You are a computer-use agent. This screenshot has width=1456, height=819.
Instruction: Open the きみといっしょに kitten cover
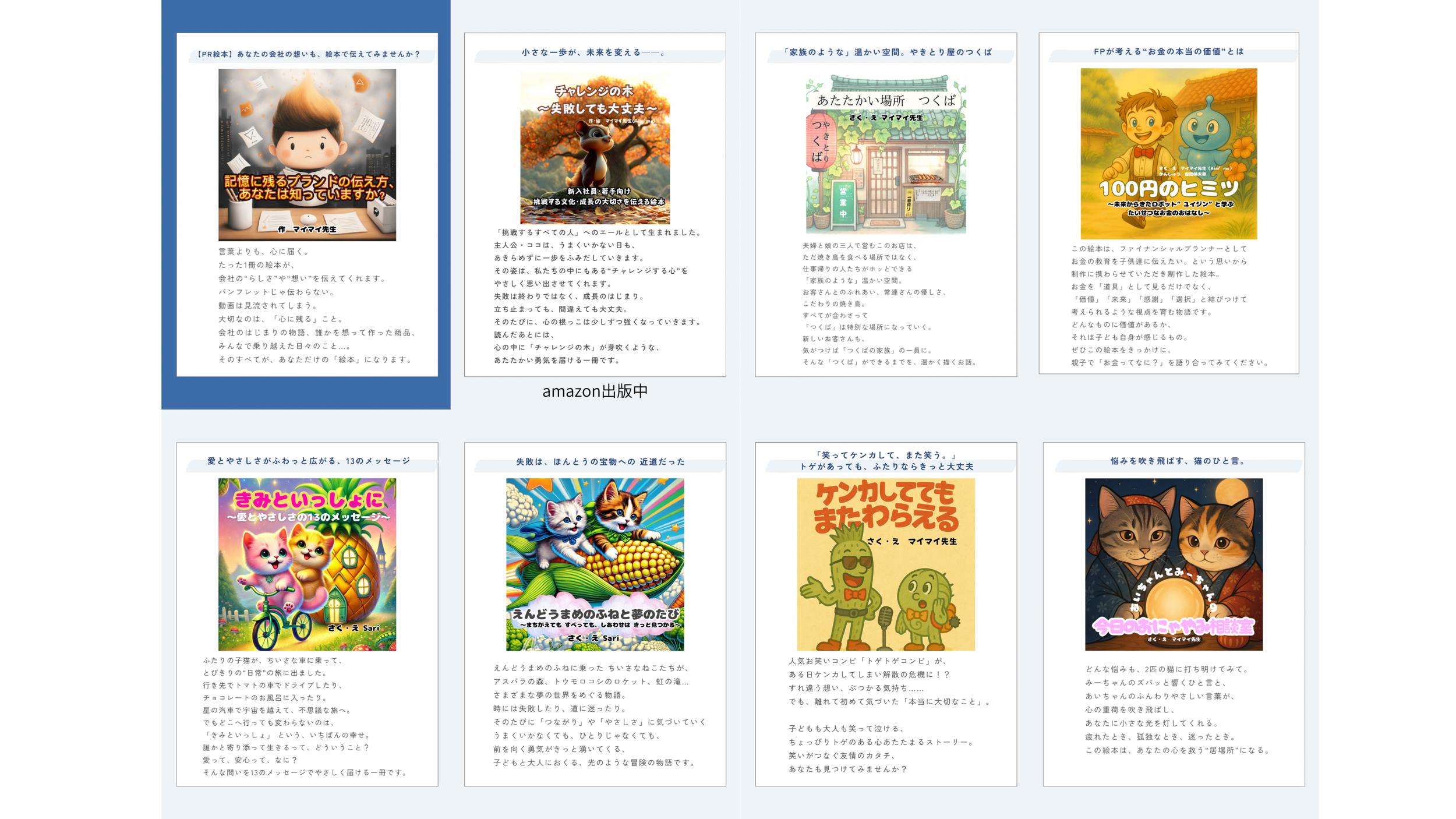click(307, 564)
